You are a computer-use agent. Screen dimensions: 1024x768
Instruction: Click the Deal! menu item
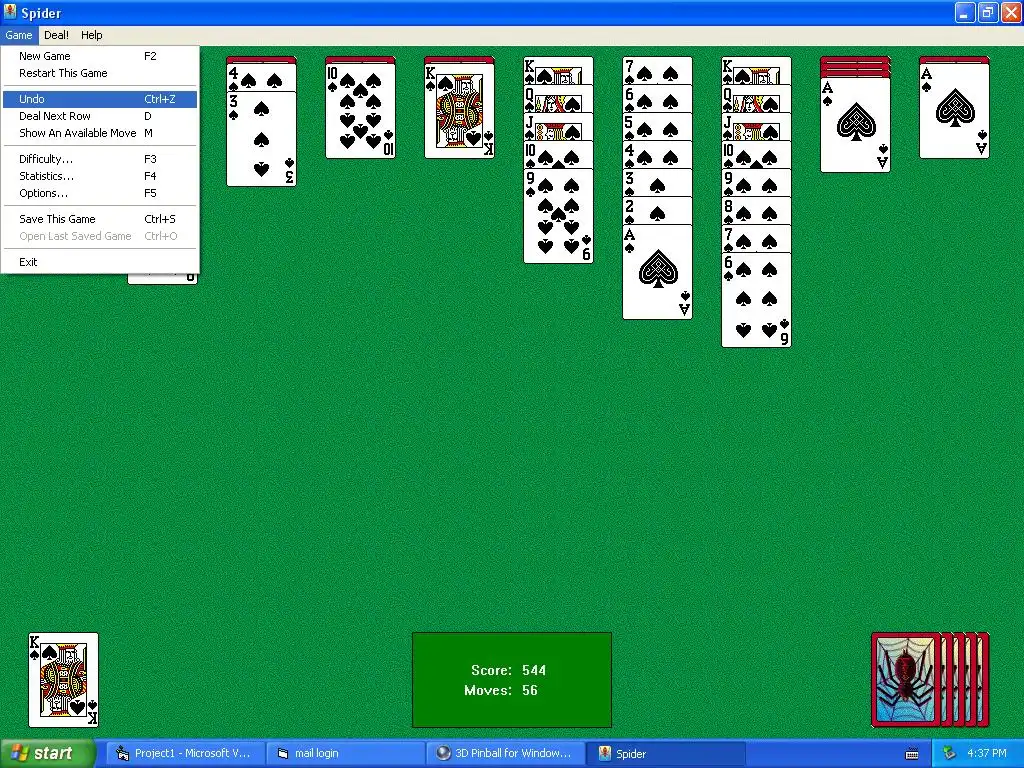[x=56, y=35]
